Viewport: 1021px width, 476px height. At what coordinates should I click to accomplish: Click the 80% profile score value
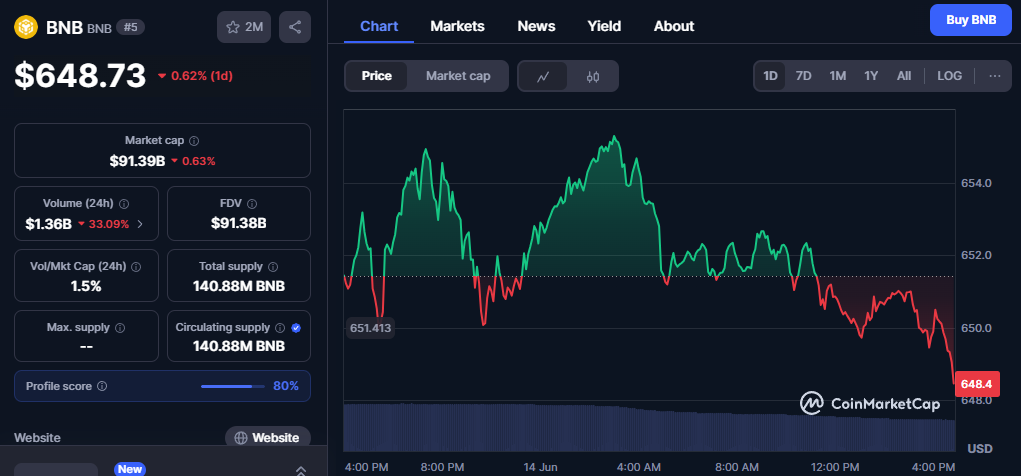tap(286, 386)
